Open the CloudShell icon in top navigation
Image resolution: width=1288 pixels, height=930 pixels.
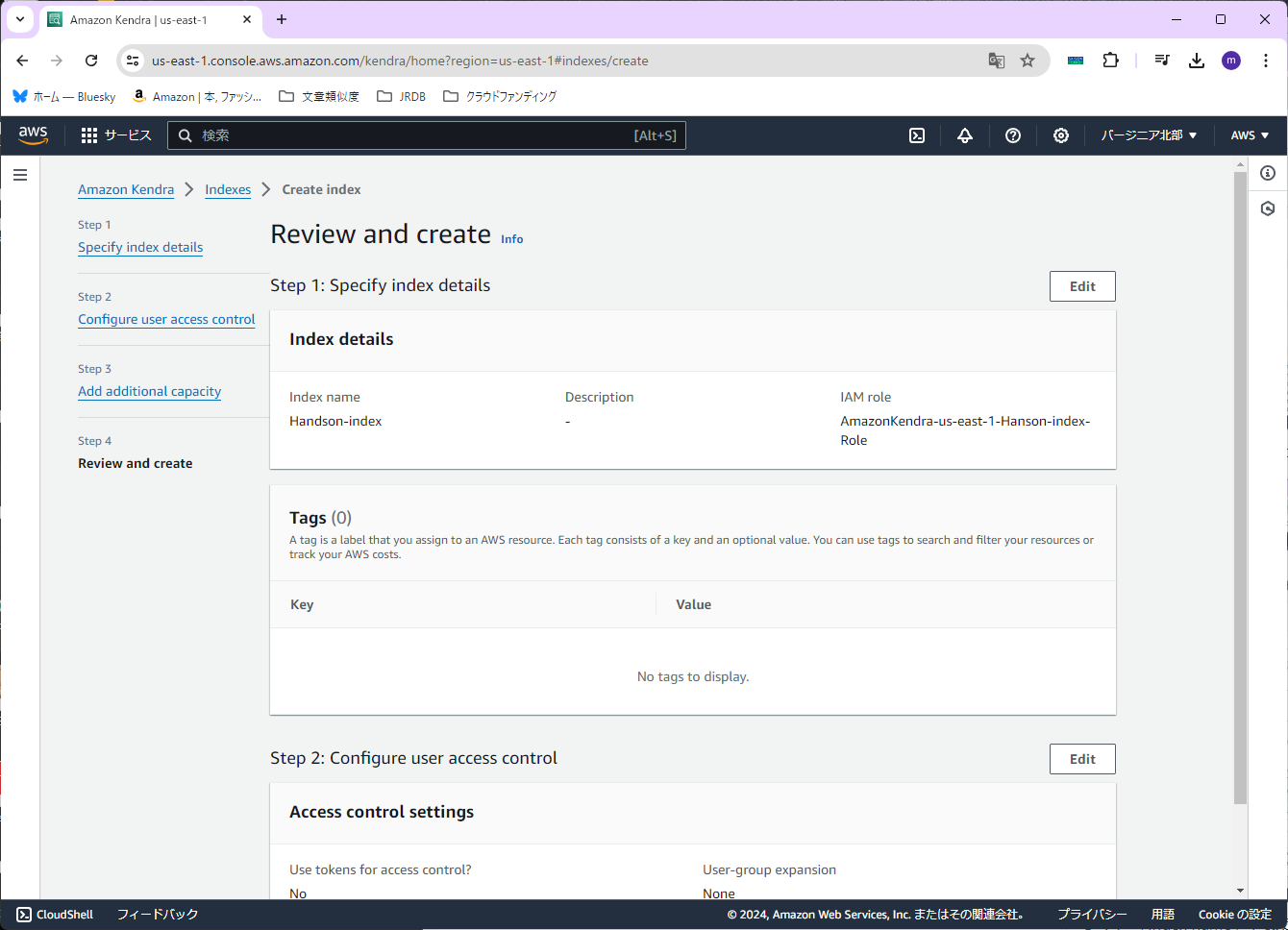coord(917,135)
